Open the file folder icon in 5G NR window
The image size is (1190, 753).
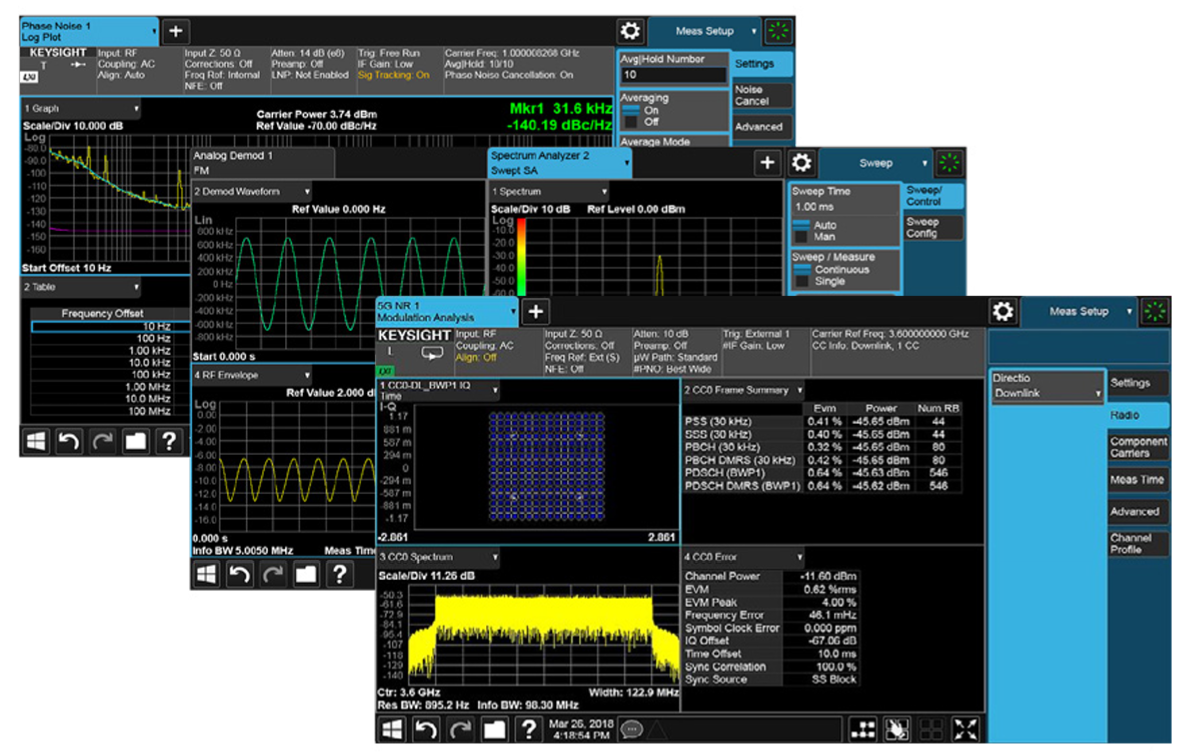(x=494, y=729)
